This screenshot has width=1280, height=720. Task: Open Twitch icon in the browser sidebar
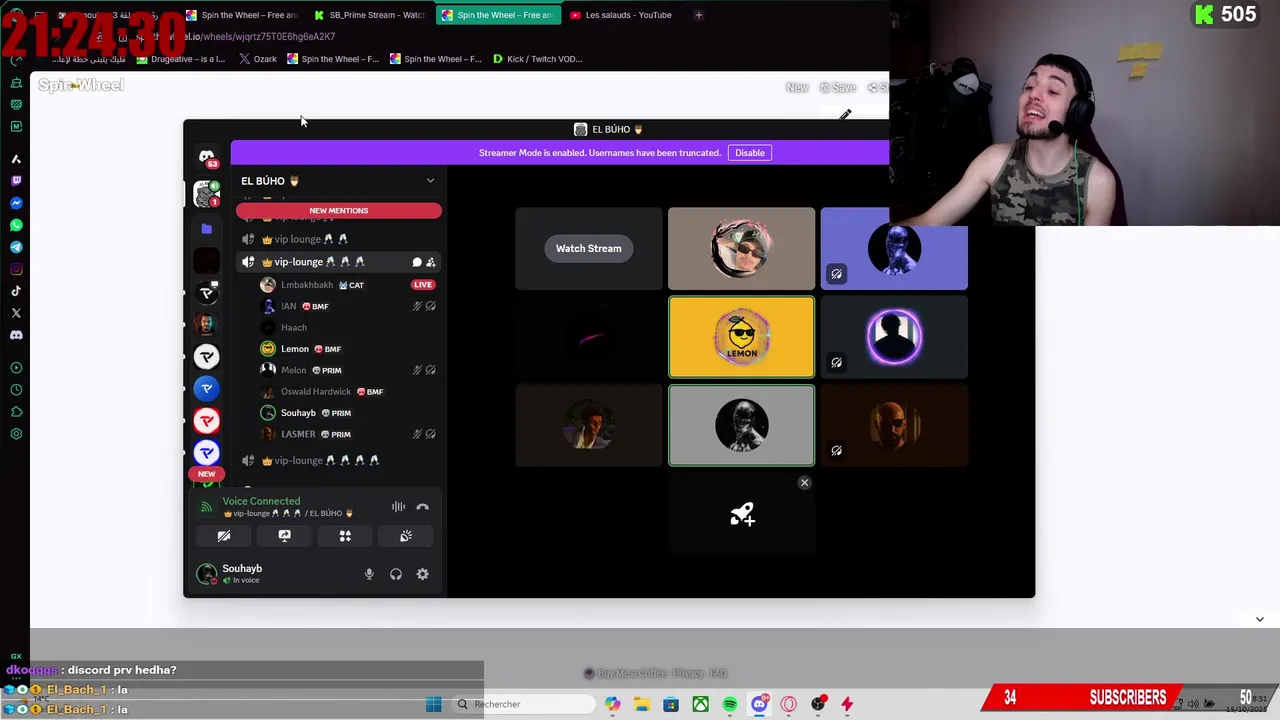(16, 181)
